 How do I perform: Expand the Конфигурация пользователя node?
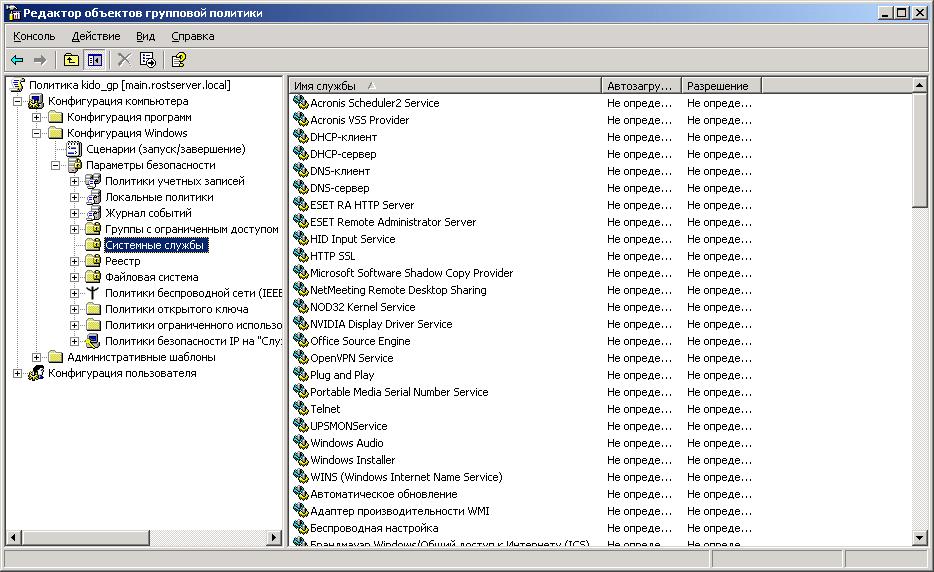click(x=17, y=373)
